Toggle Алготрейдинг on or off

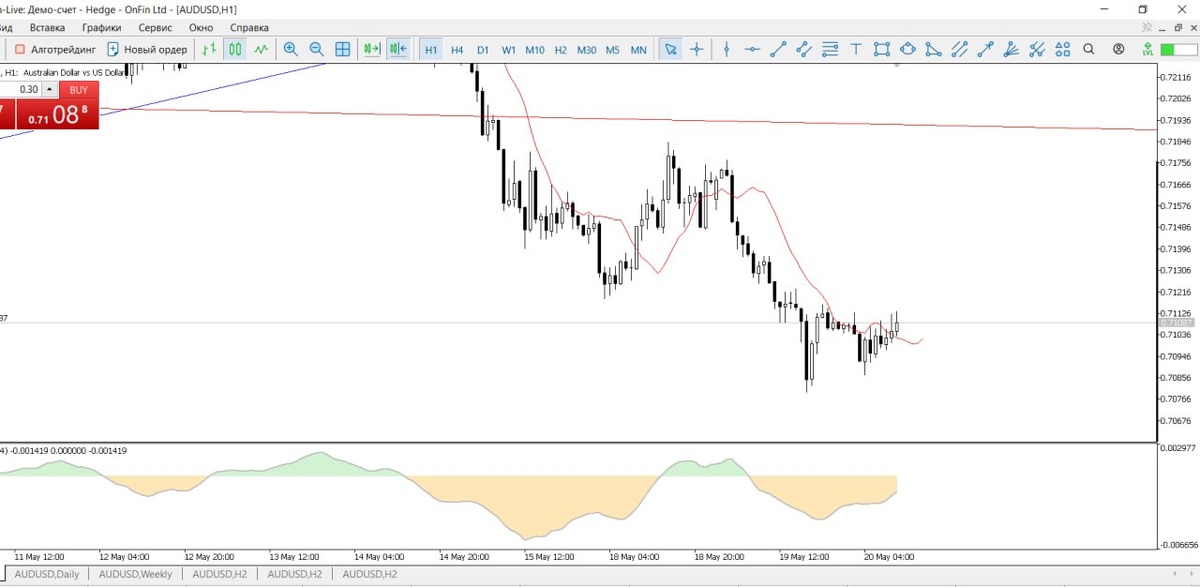pyautogui.click(x=55, y=49)
